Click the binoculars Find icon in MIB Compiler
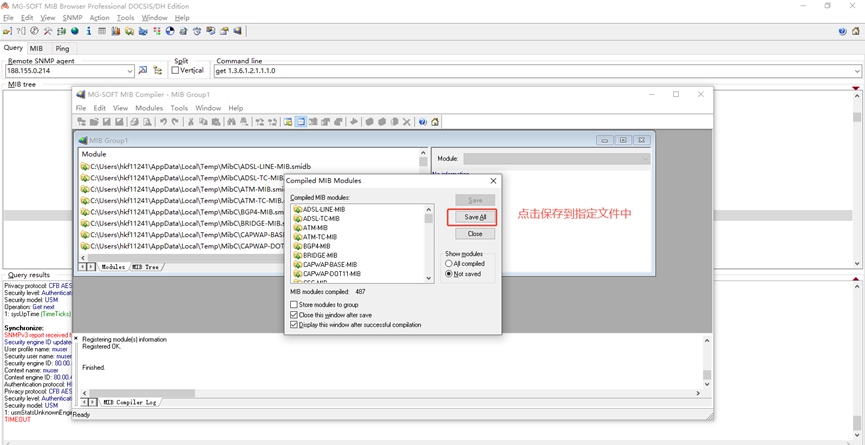This screenshot has width=865, height=445. click(x=231, y=122)
